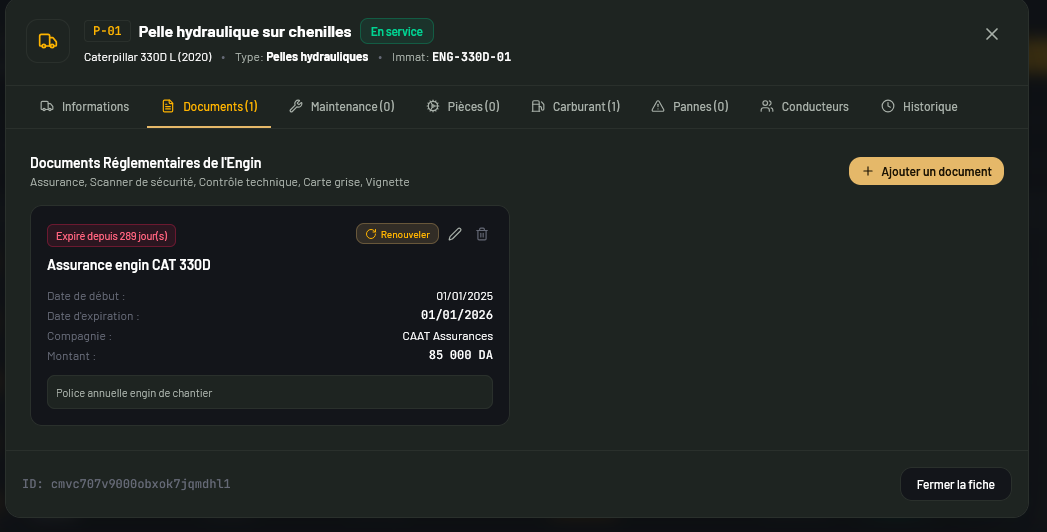
Task: Click the truck icon in the header
Action: click(48, 41)
